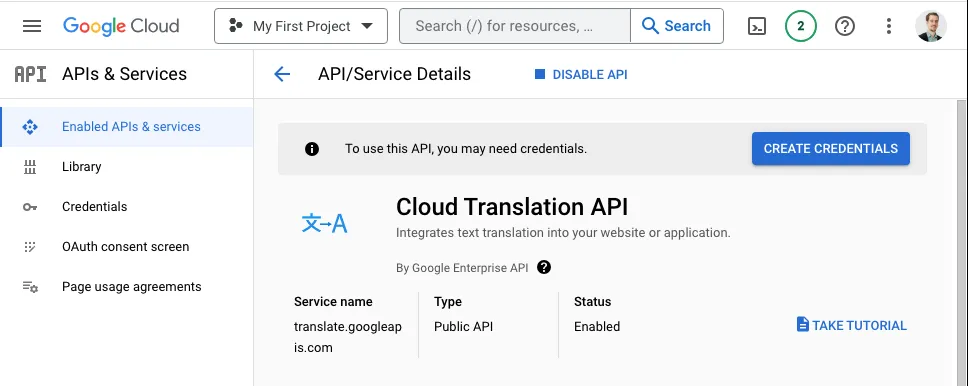Click the Page usage agreements icon

tap(30, 287)
